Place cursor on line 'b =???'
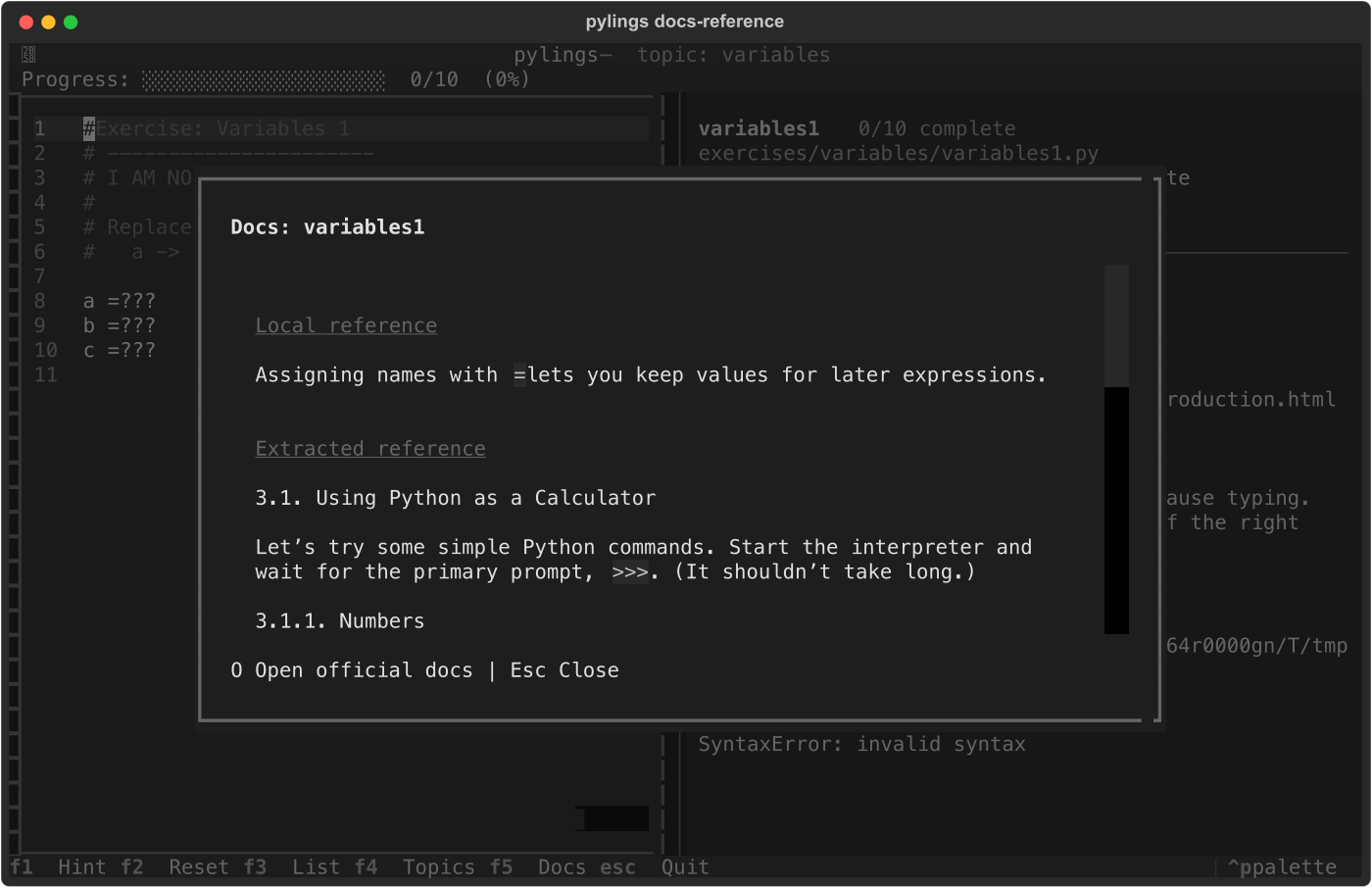The width and height of the screenshot is (1372, 888). coord(120,325)
